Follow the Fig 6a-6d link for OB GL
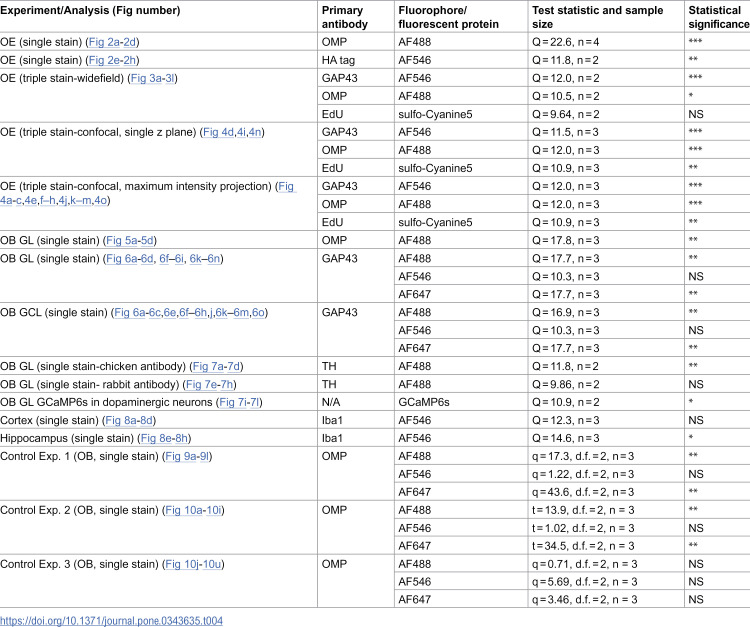 coord(130,259)
